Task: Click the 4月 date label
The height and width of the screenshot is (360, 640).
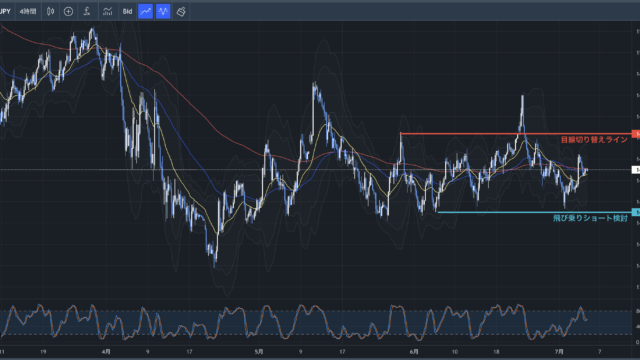Action: pos(106,351)
